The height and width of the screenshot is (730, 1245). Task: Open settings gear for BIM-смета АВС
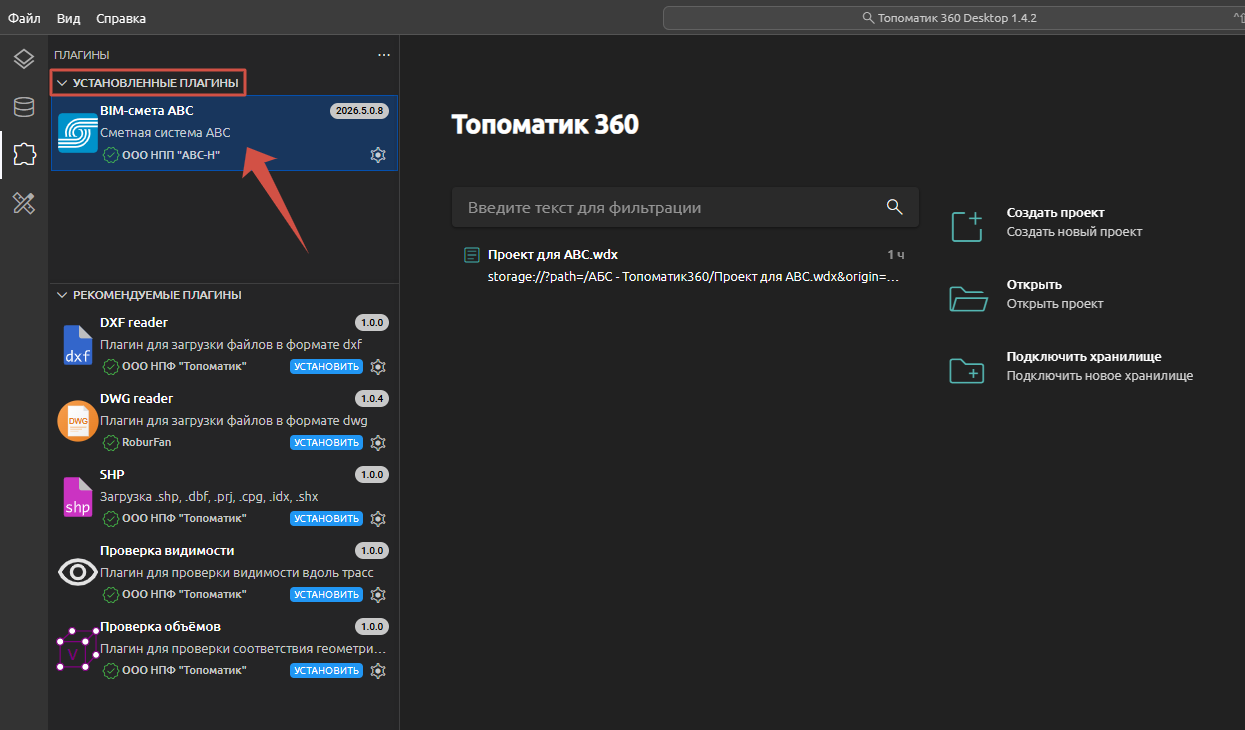click(x=378, y=155)
